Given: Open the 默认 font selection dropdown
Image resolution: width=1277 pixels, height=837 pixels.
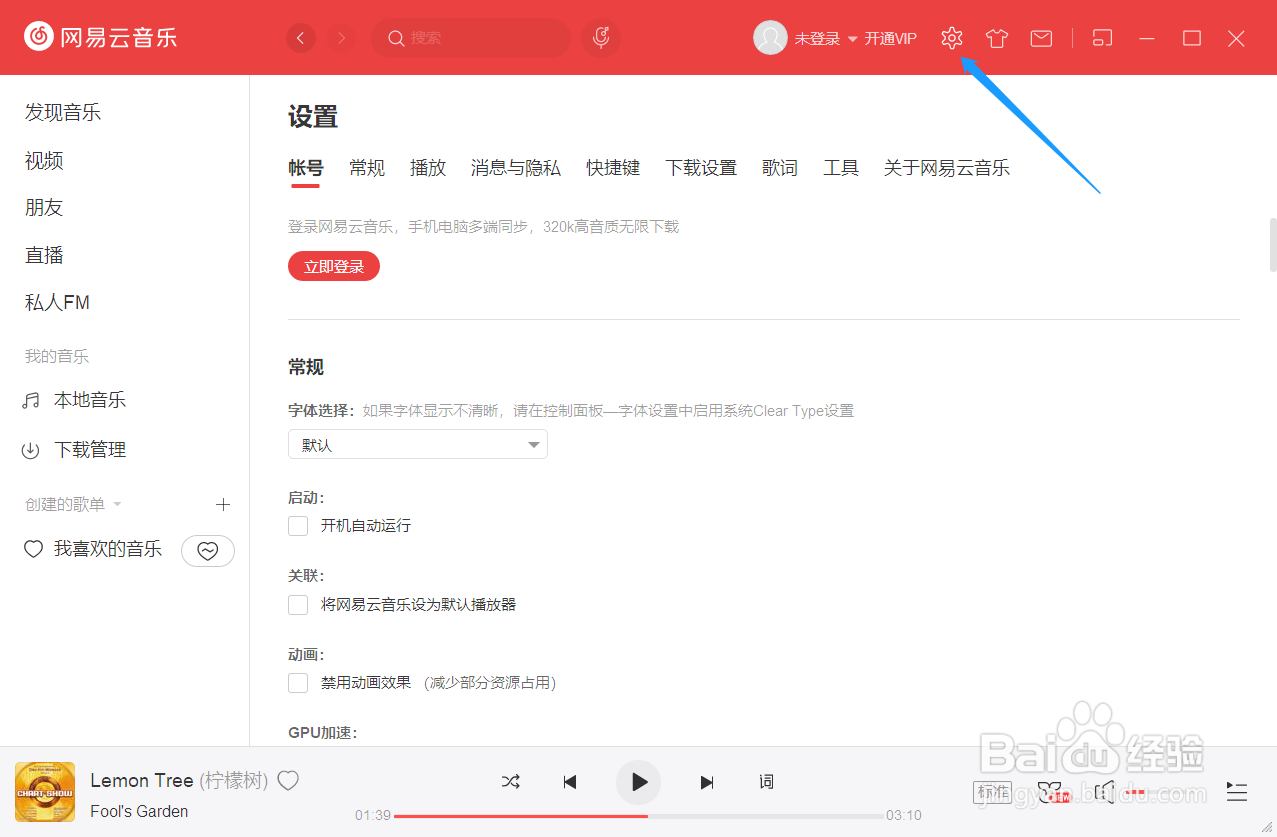Looking at the screenshot, I should tap(417, 444).
